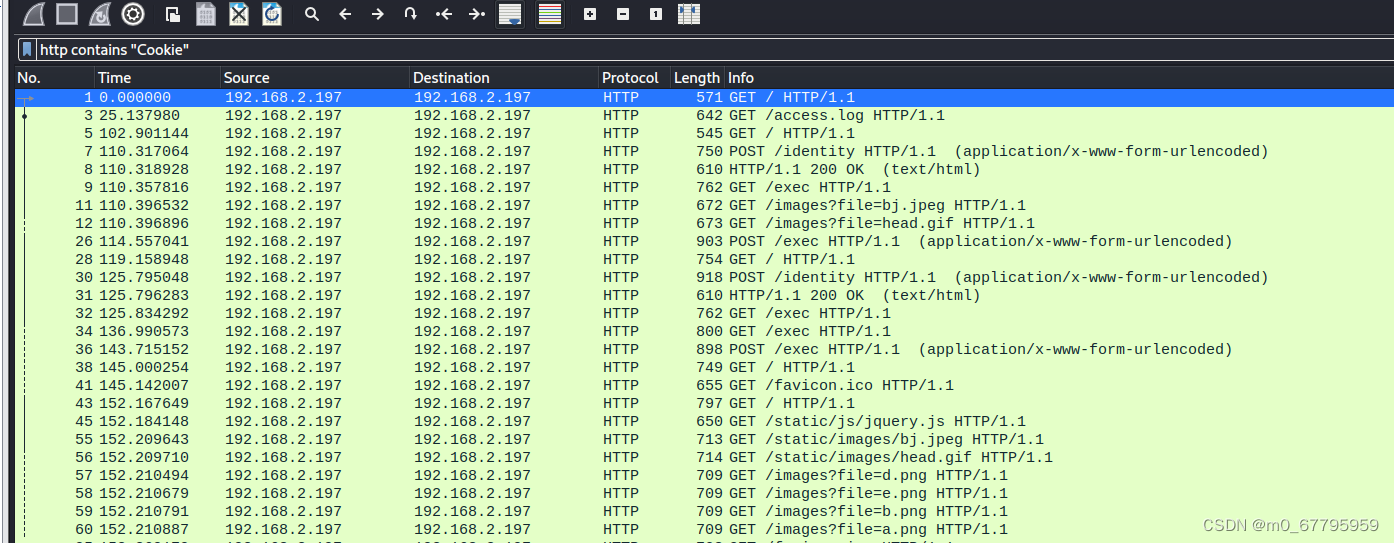Select GET /static/images/head.gif packet

(704, 458)
